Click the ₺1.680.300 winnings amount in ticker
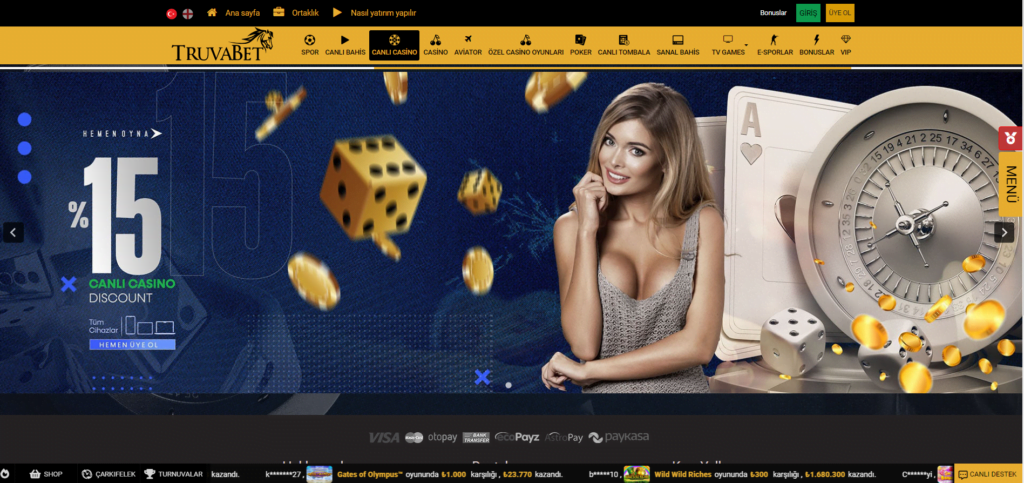The image size is (1024, 483). click(825, 475)
